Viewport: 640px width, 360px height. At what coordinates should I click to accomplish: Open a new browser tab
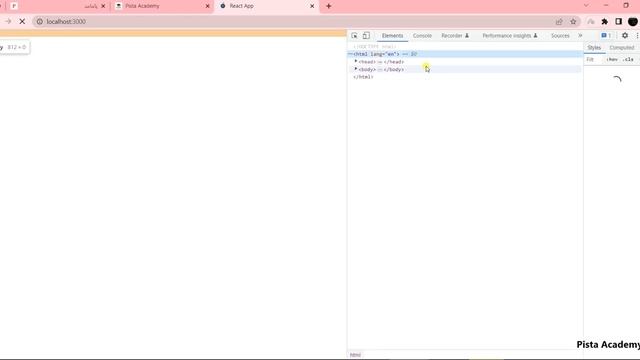[x=329, y=6]
